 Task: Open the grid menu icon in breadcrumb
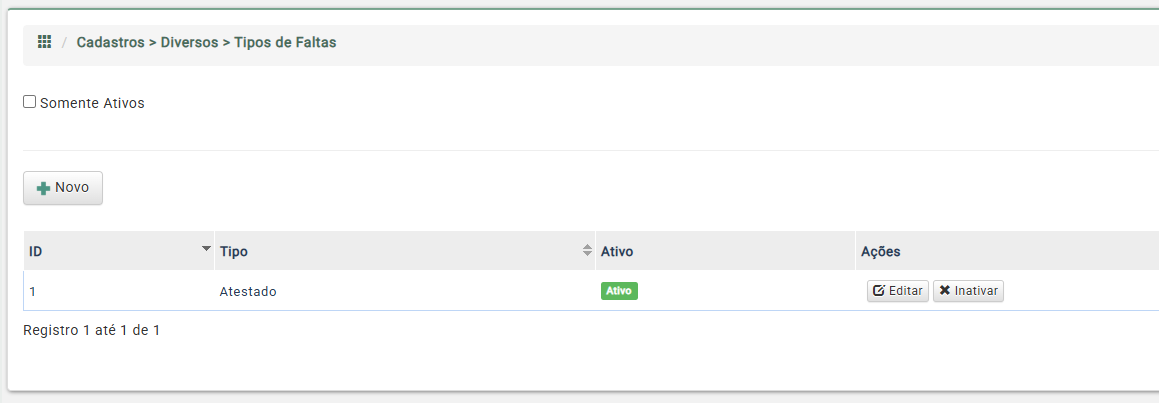(x=44, y=42)
